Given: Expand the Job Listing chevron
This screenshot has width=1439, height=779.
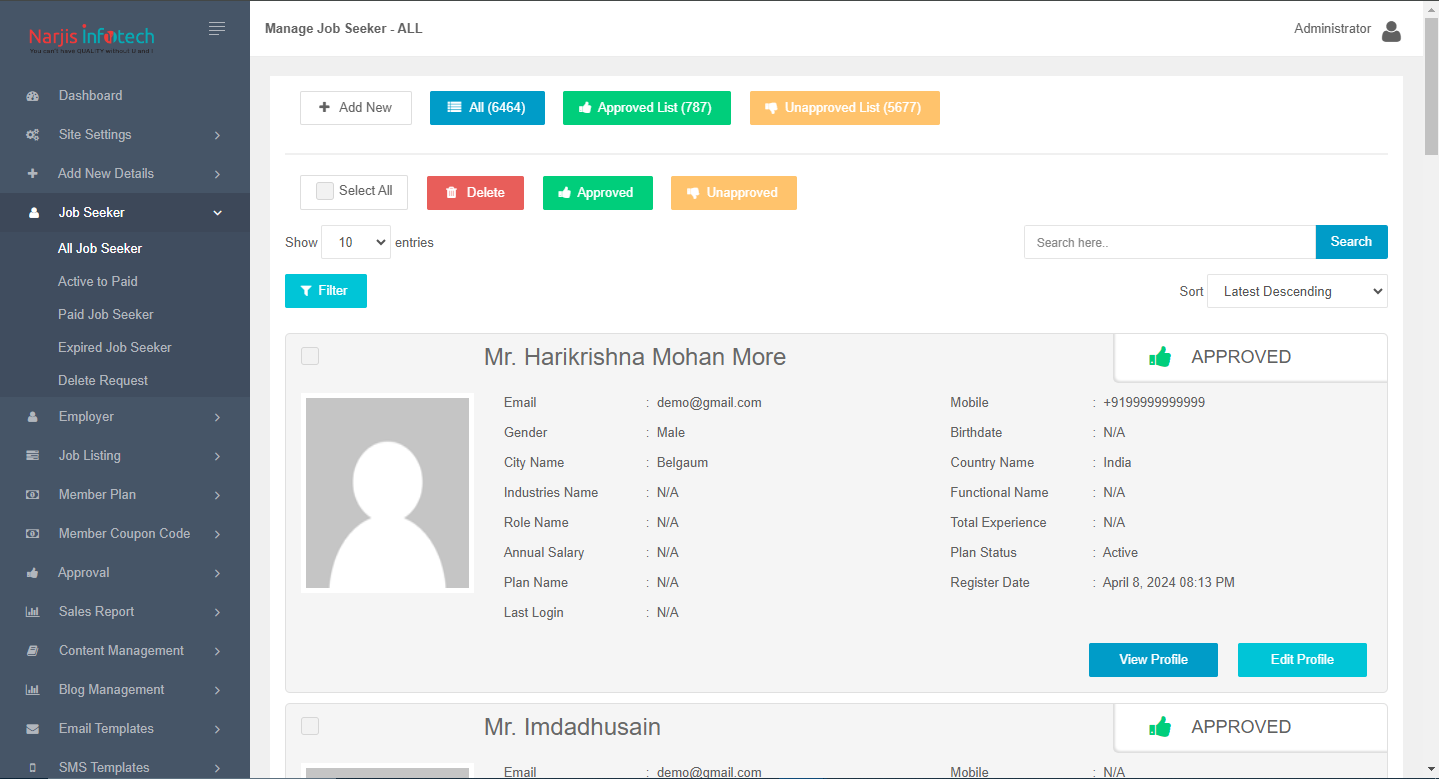Looking at the screenshot, I should point(217,456).
